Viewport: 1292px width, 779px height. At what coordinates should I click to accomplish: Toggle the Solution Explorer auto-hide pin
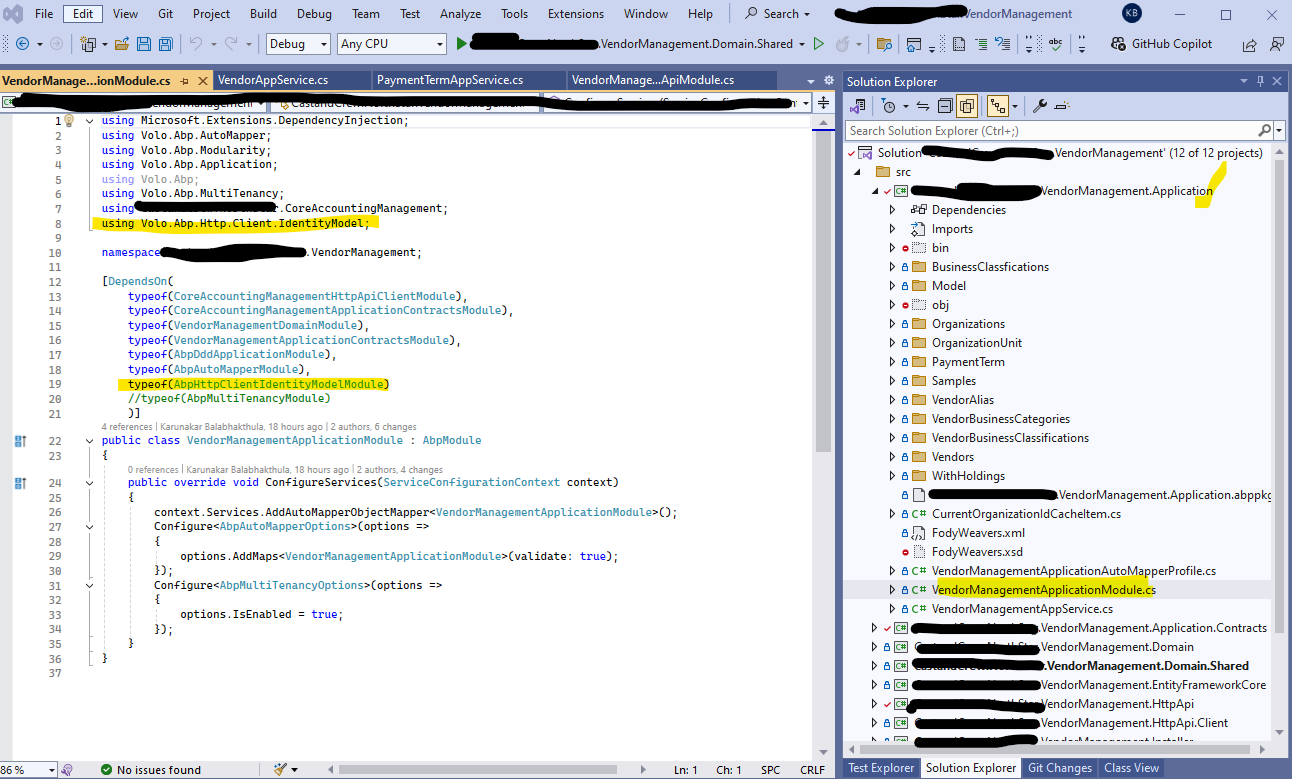pos(1260,81)
